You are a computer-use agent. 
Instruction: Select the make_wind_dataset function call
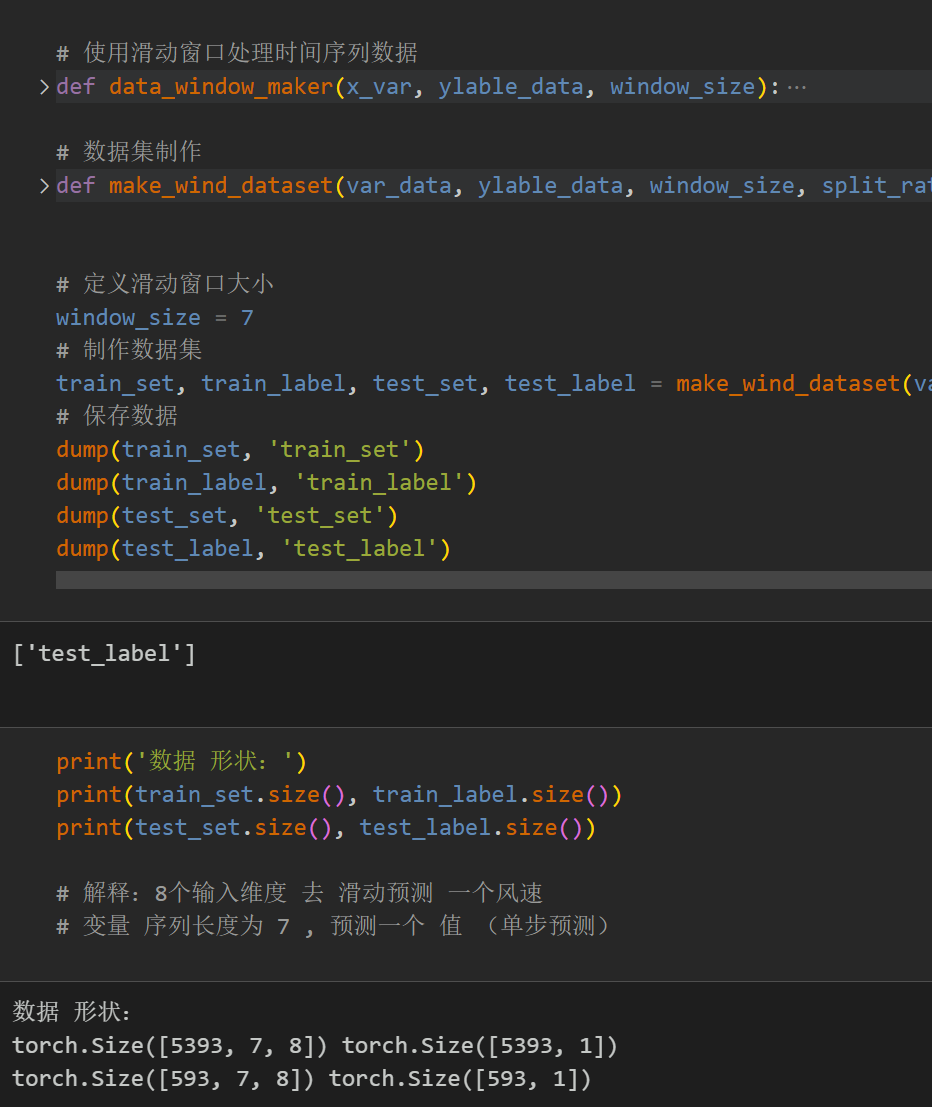pyautogui.click(x=788, y=383)
